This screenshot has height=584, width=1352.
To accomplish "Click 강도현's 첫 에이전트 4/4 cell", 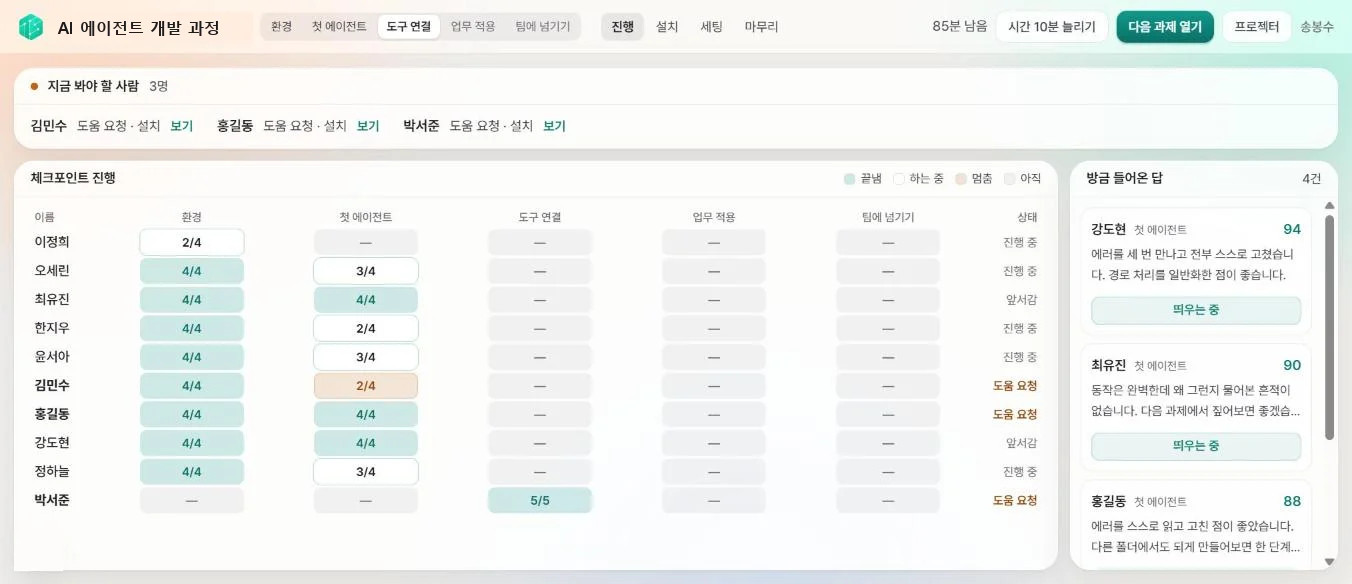I will (x=366, y=443).
